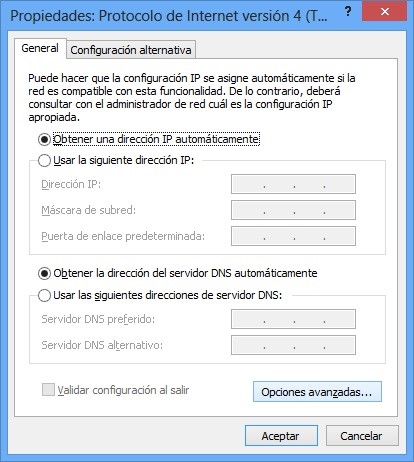Confirm with the Aceptar button
This screenshot has width=414, height=462.
tap(281, 436)
